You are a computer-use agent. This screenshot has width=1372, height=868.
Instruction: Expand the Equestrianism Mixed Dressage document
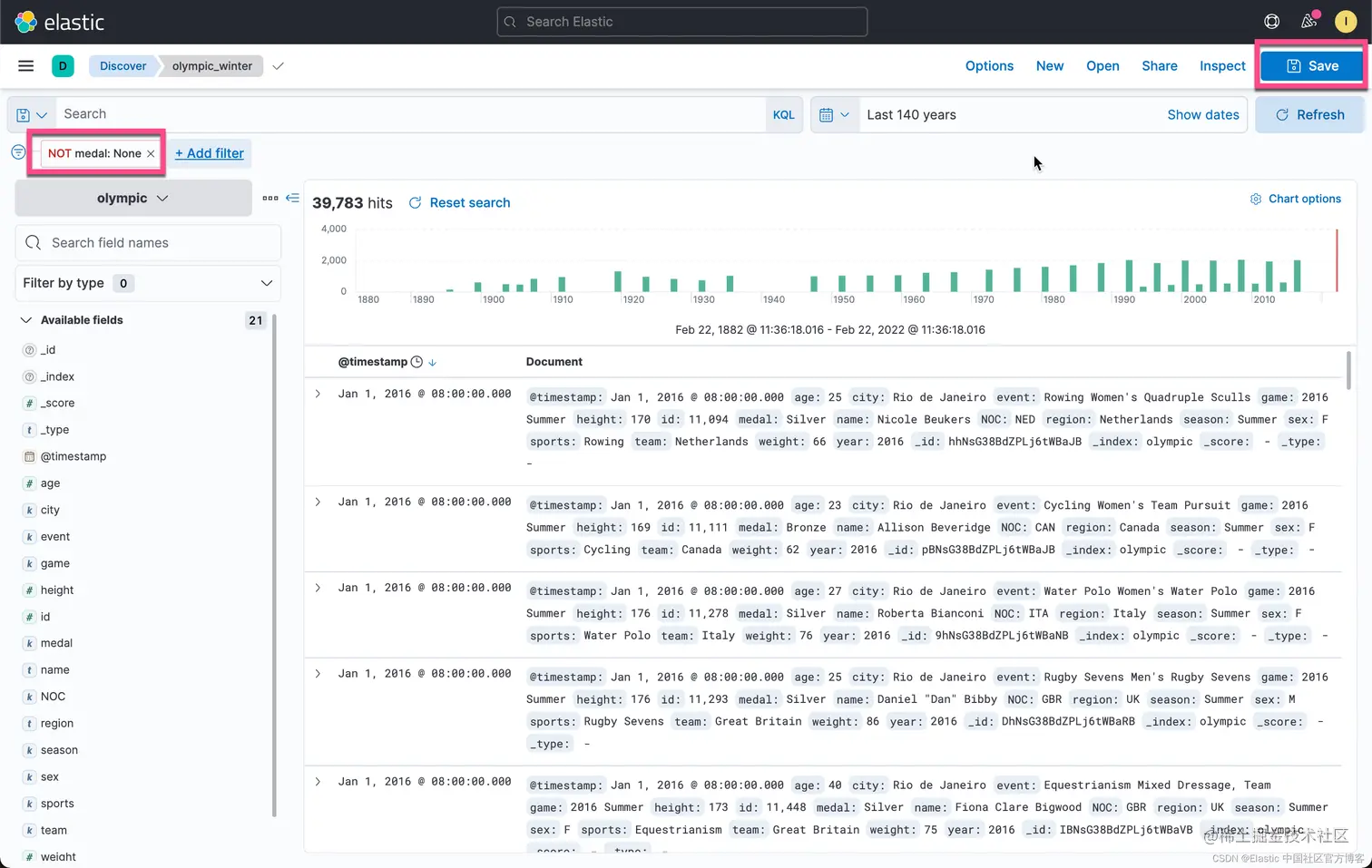[x=318, y=782]
